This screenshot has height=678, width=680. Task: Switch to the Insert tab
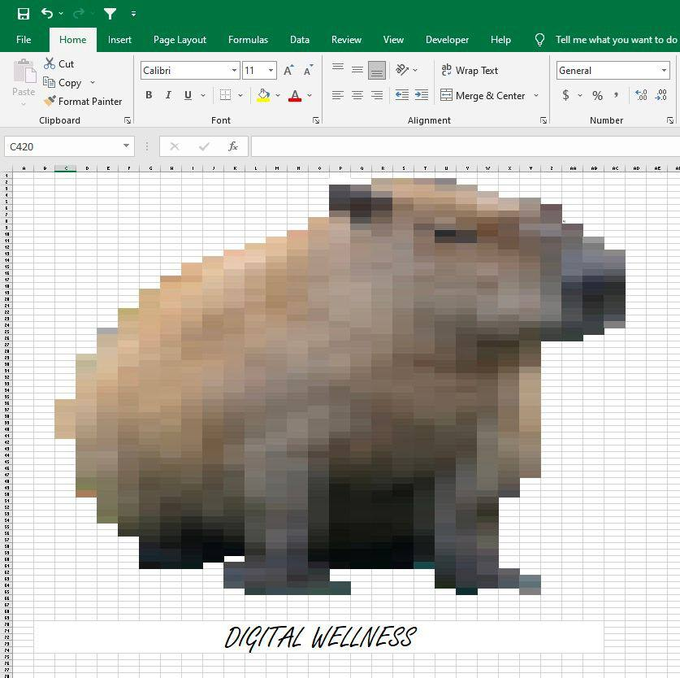pos(119,39)
